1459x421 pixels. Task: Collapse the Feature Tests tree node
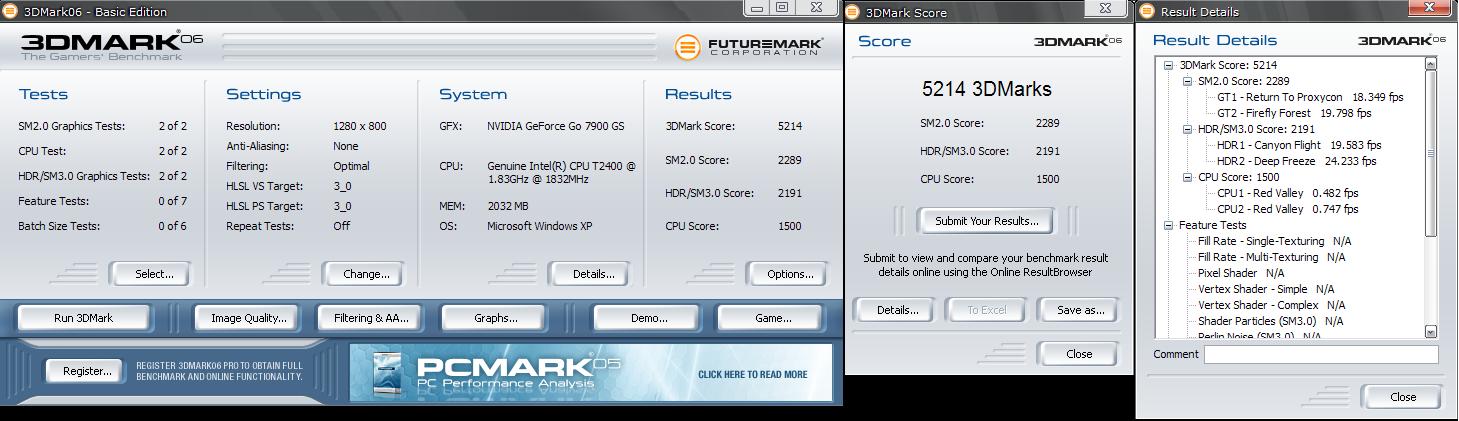pyautogui.click(x=1168, y=225)
